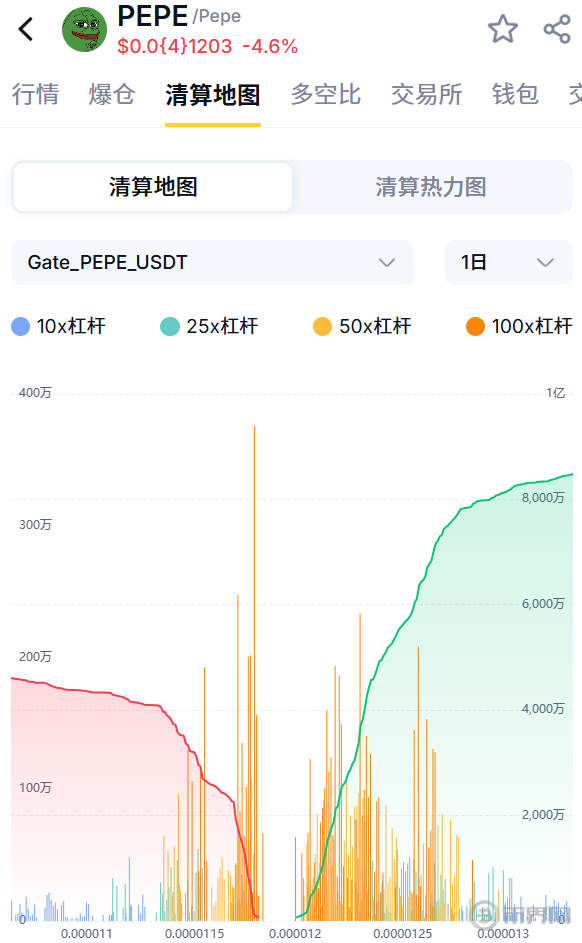This screenshot has width=582, height=943.
Task: Go back using the back arrow
Action: [x=26, y=29]
